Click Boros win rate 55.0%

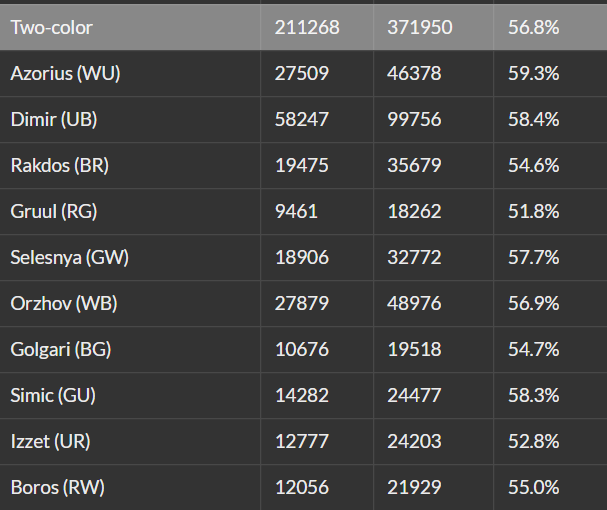click(x=533, y=488)
